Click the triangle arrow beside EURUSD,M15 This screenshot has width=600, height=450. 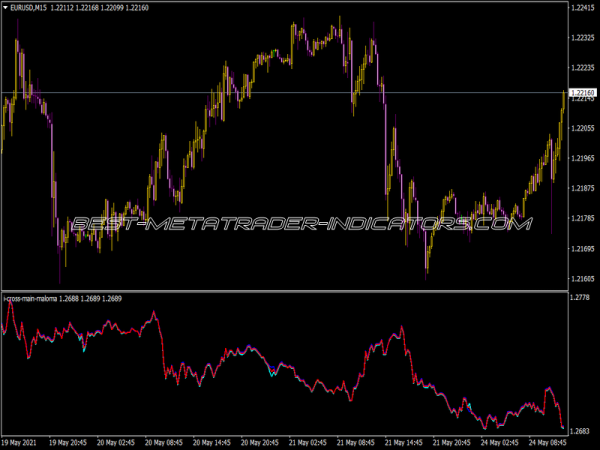5,8
